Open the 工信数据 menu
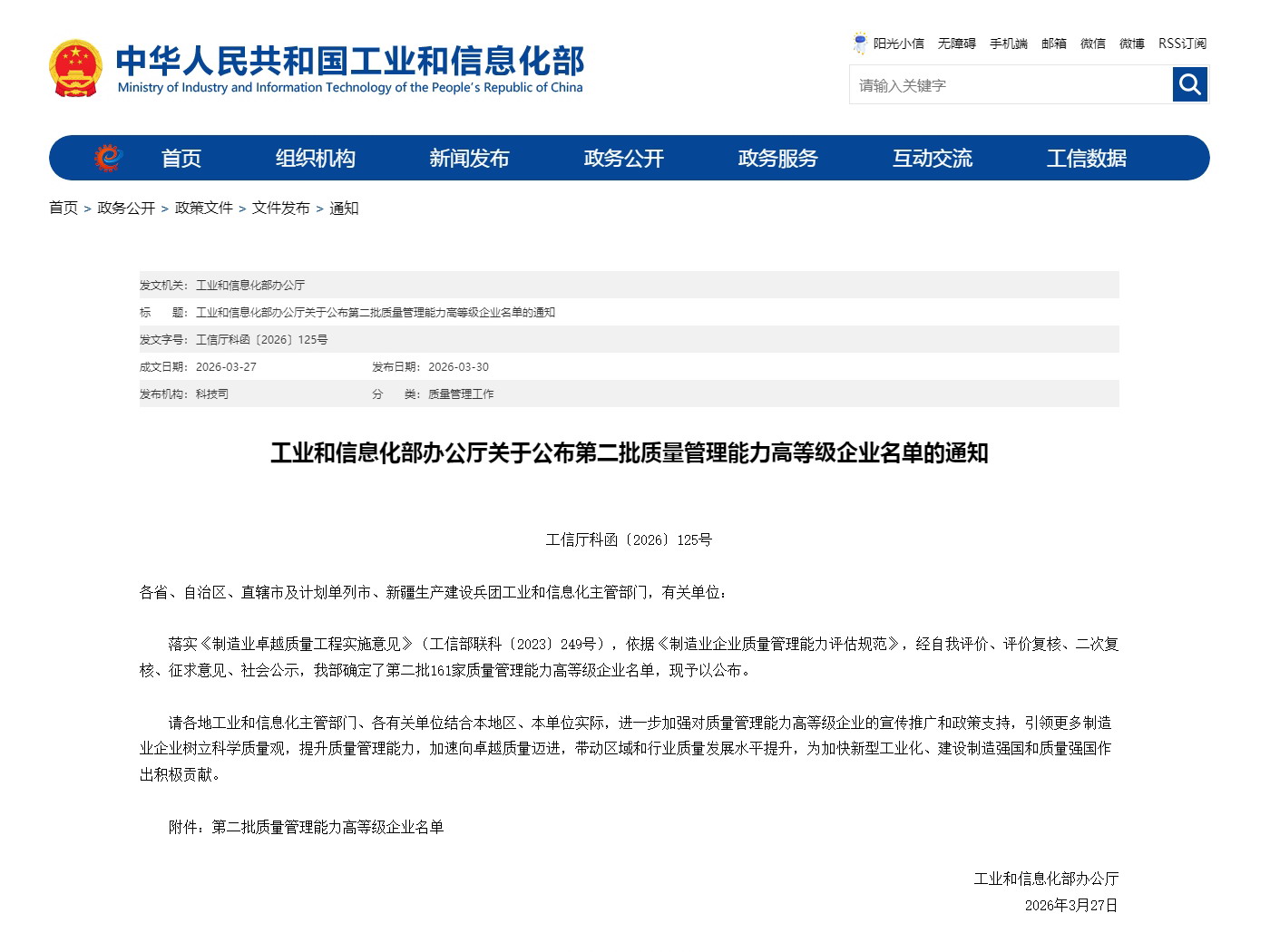Viewport: 1270px width, 952px height. click(x=1087, y=158)
